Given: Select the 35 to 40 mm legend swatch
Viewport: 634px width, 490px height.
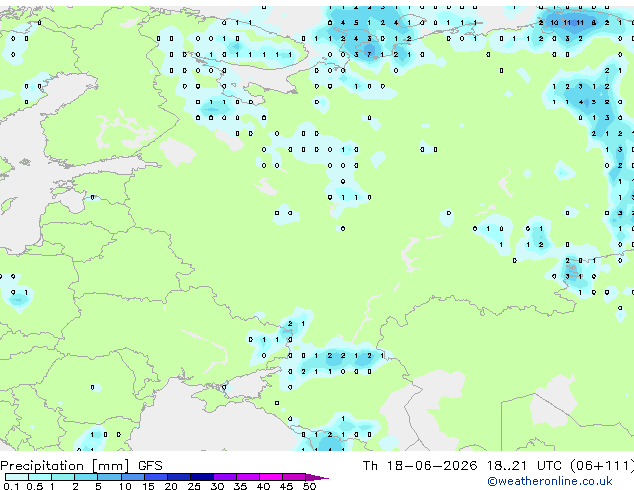Looking at the screenshot, I should click(x=247, y=477).
